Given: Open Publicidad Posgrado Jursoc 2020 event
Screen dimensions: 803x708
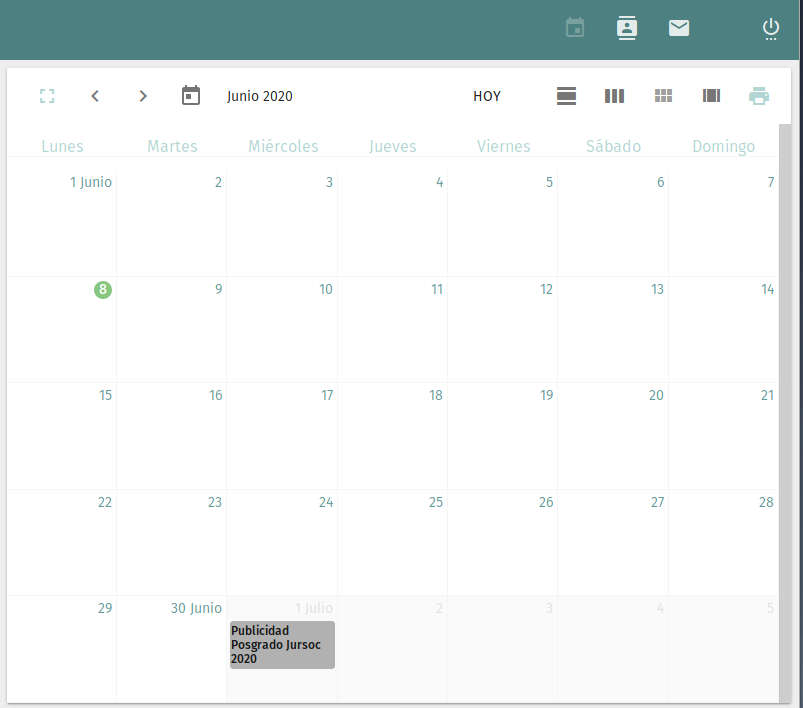Looking at the screenshot, I should click(282, 645).
